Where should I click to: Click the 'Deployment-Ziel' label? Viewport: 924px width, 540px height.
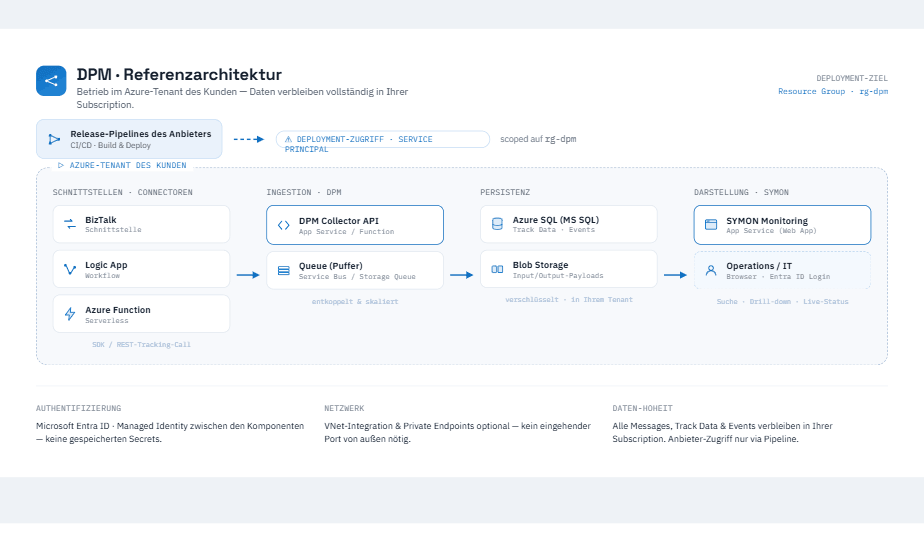tap(852, 78)
